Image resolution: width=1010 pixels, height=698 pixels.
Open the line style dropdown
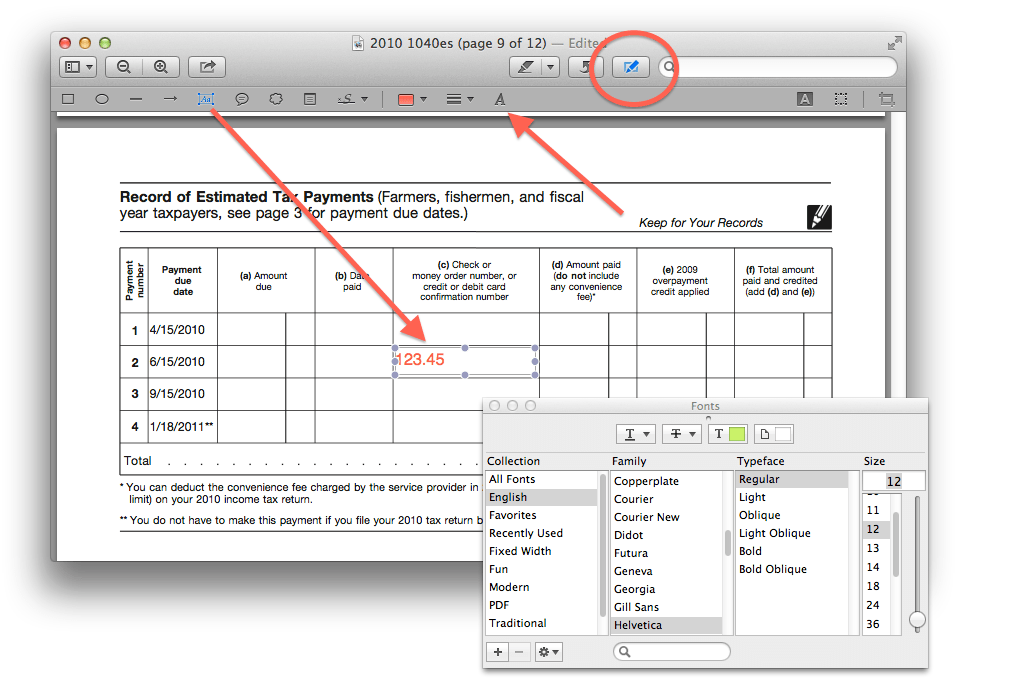460,99
